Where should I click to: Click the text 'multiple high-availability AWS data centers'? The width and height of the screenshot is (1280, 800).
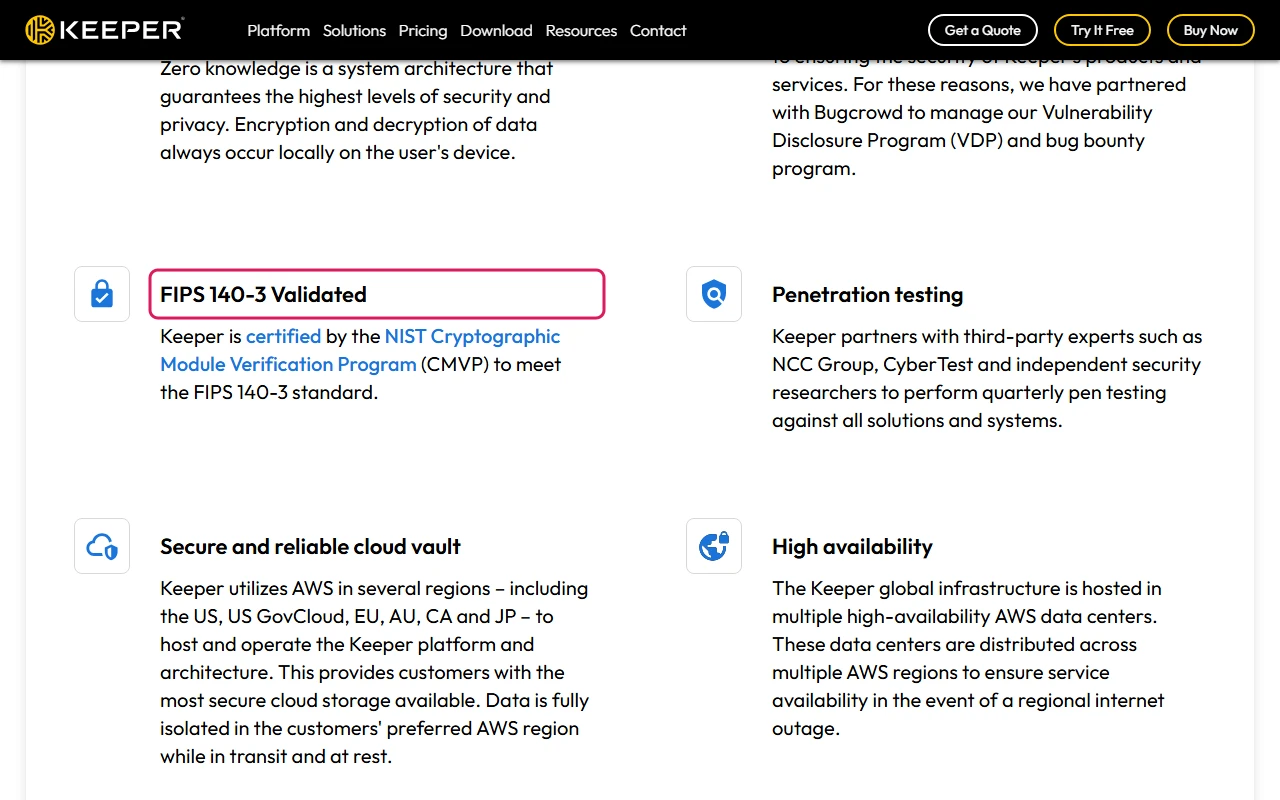click(x=964, y=616)
